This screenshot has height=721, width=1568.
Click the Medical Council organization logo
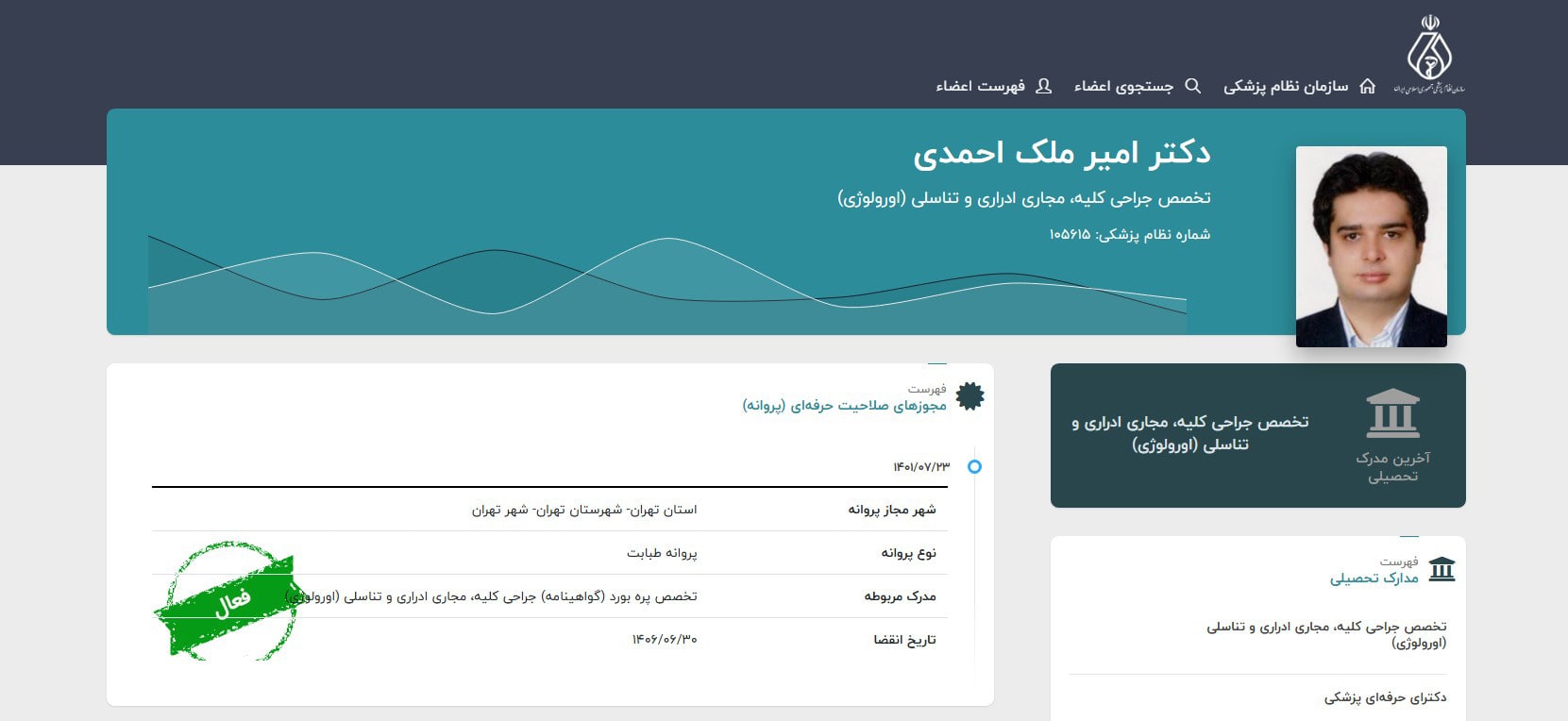coord(1427,55)
